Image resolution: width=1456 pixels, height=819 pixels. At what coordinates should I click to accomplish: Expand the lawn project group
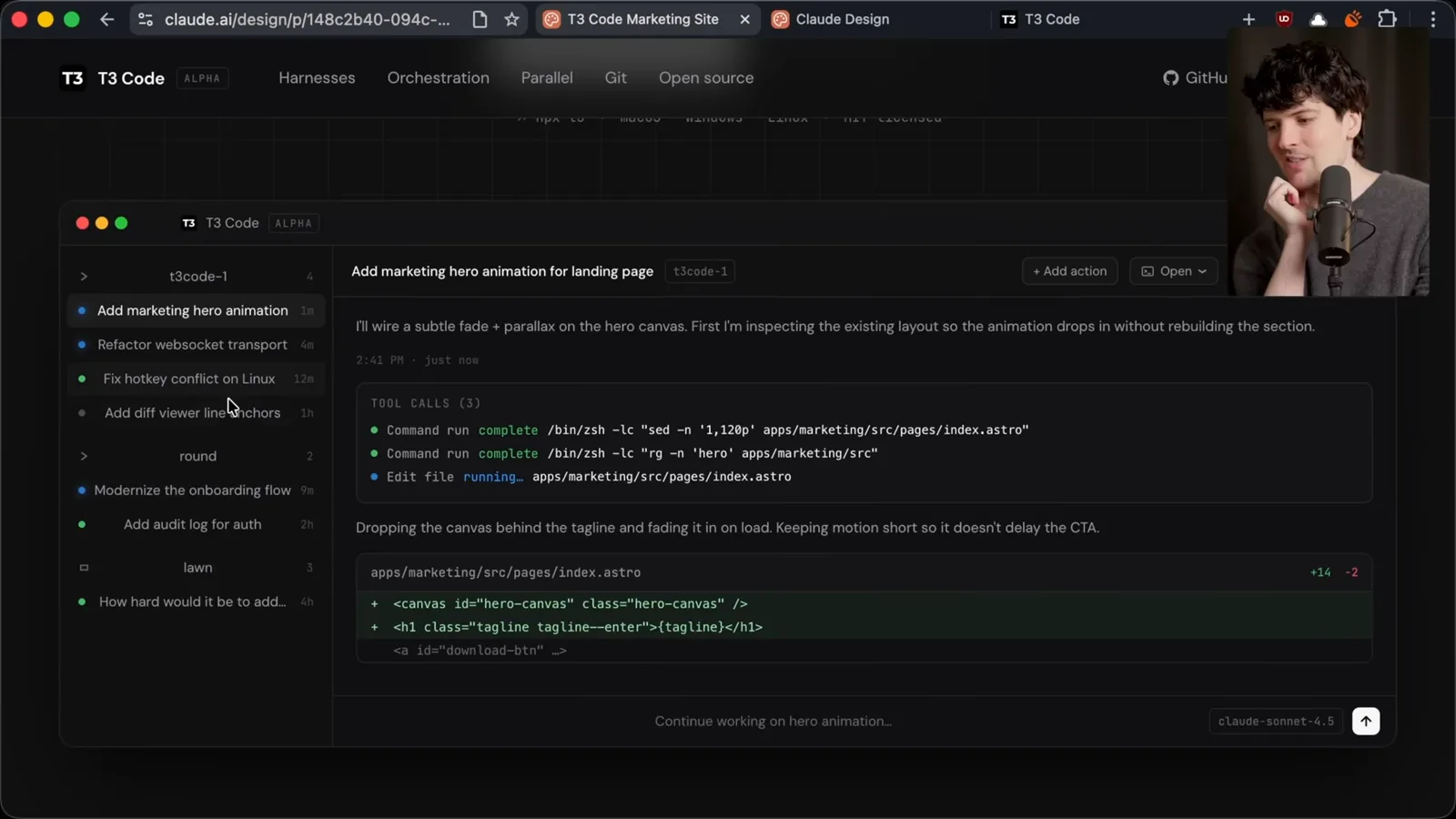pos(84,568)
